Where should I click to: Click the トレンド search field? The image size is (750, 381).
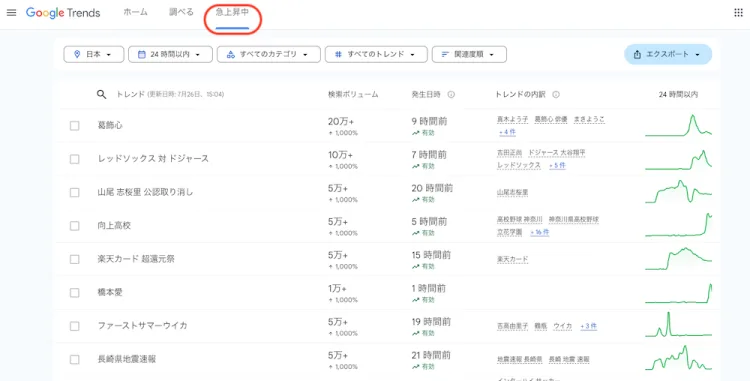(x=170, y=95)
